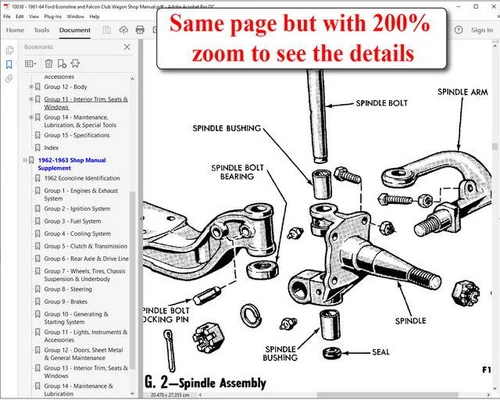The width and height of the screenshot is (500, 400).
Task: Open the help question mark icon
Action: tap(459, 30)
